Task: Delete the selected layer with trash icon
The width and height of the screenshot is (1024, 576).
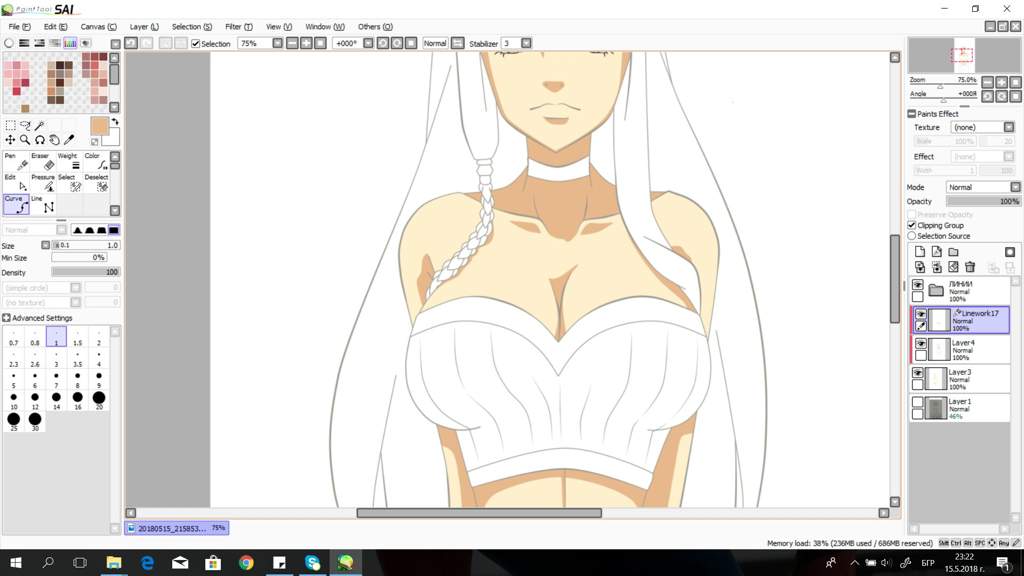Action: coord(970,267)
